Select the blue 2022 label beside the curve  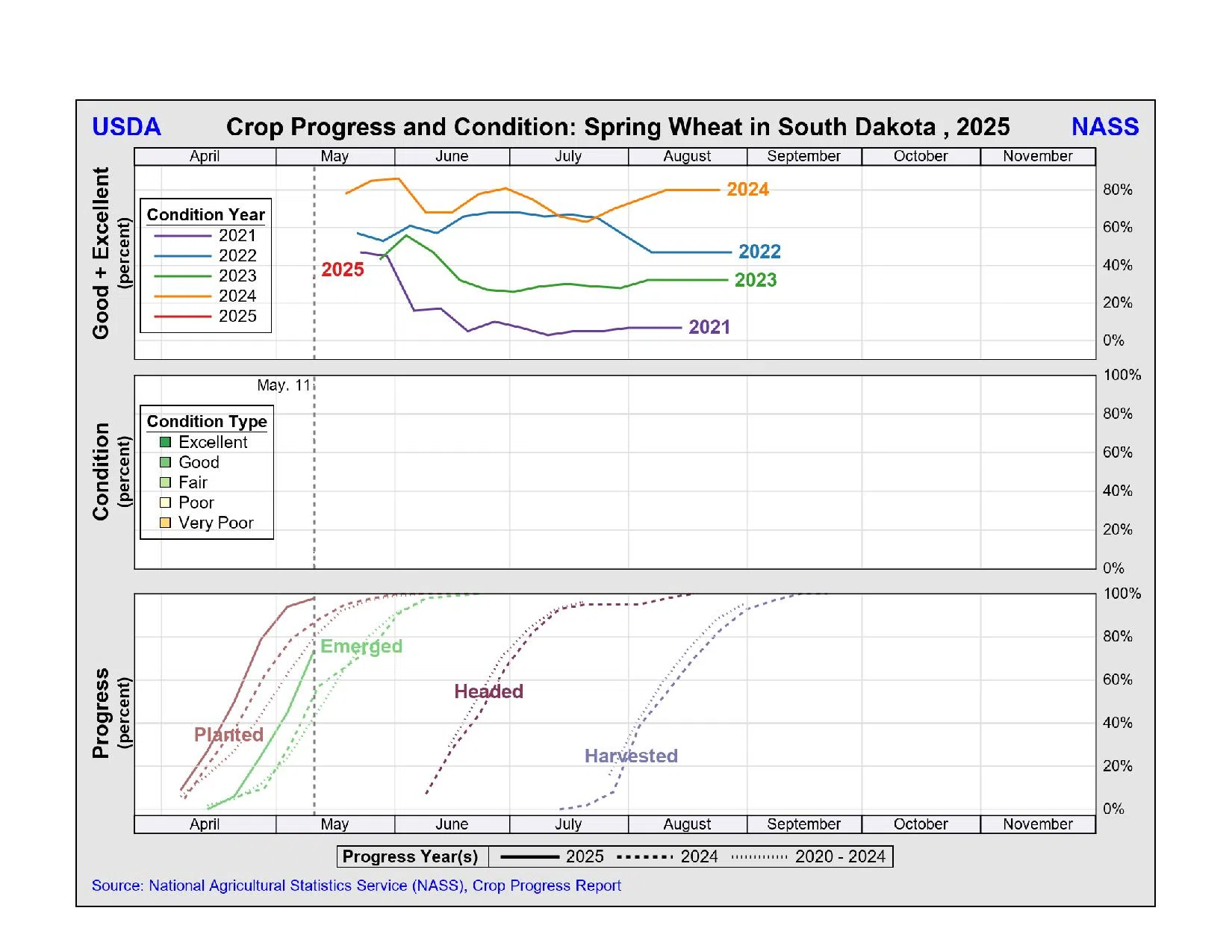759,252
